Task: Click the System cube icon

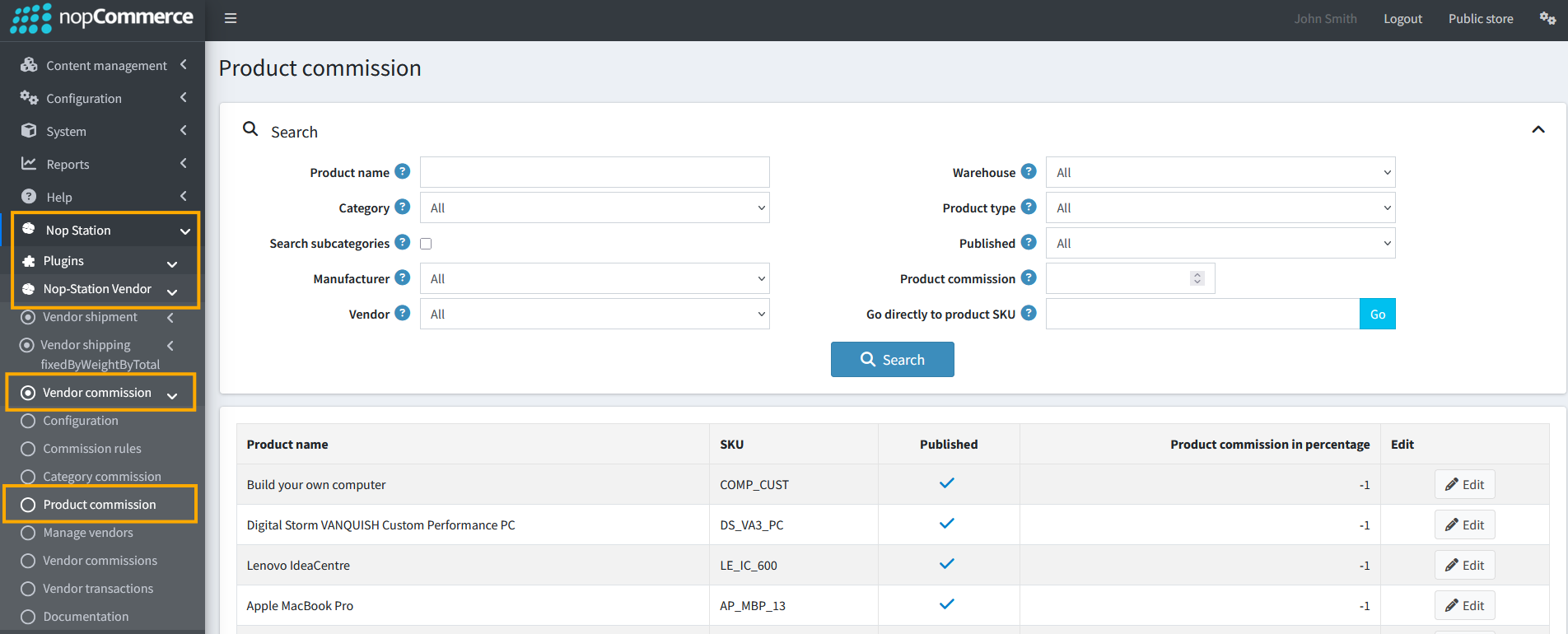Action: [29, 130]
